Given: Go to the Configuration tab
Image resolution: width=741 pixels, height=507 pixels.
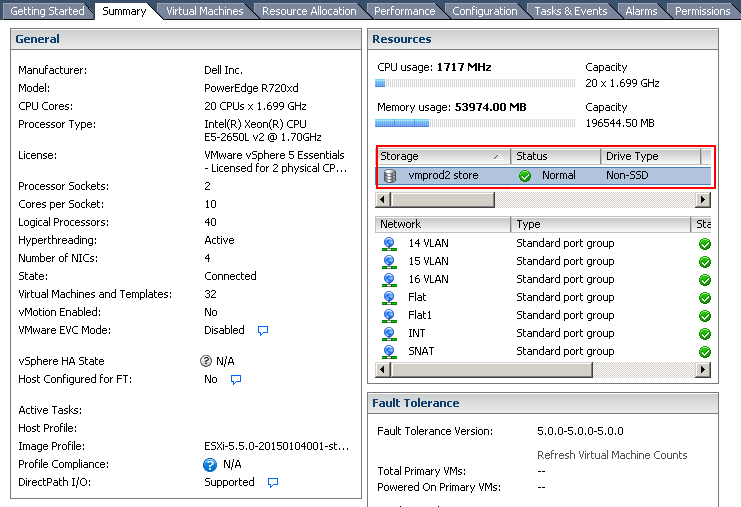Looking at the screenshot, I should pyautogui.click(x=484, y=10).
